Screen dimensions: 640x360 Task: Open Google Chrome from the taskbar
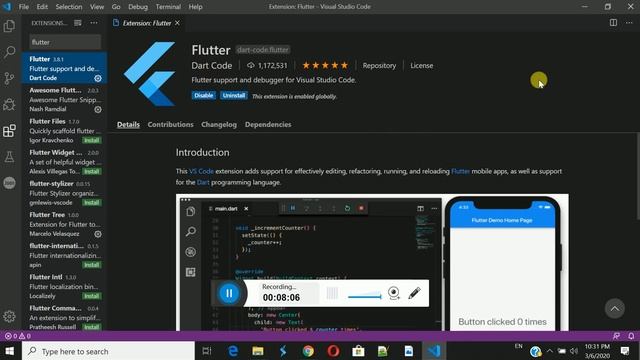308,351
